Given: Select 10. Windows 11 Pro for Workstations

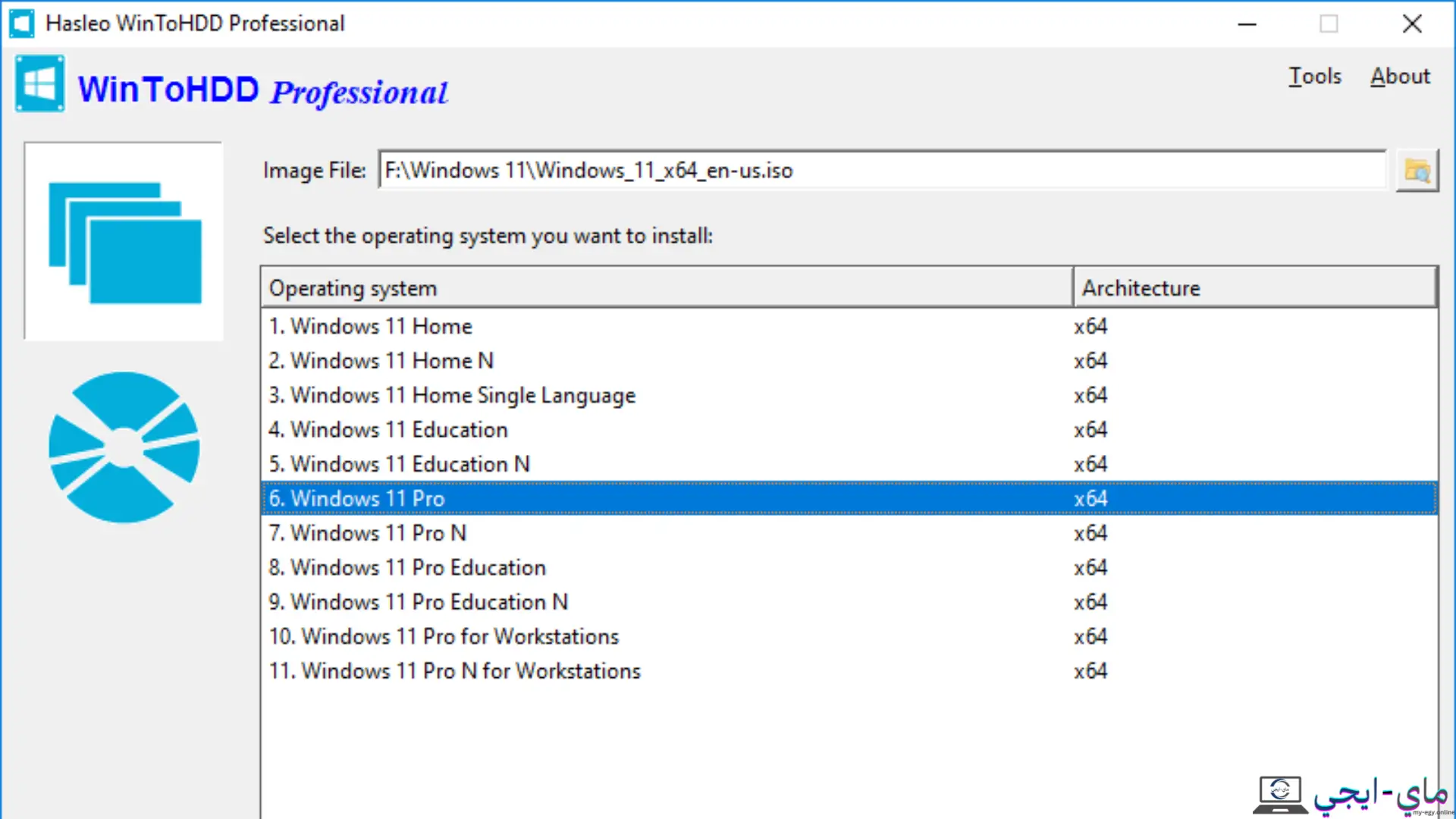Looking at the screenshot, I should coord(849,636).
